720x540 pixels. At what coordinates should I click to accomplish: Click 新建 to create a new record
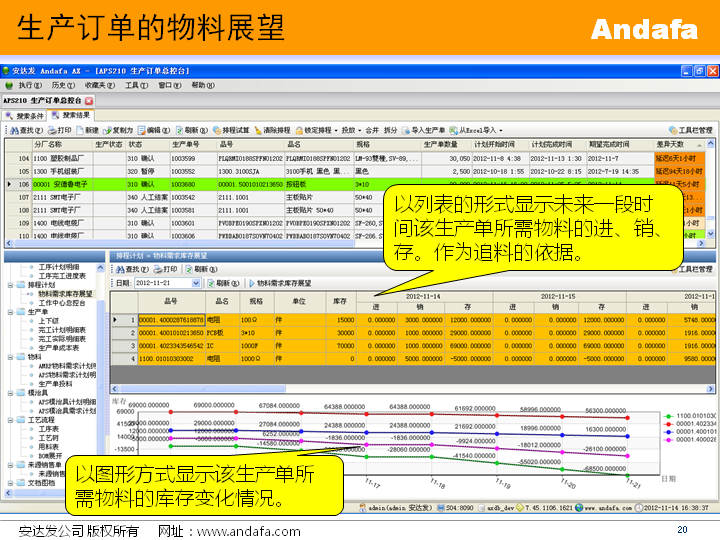[x=90, y=130]
